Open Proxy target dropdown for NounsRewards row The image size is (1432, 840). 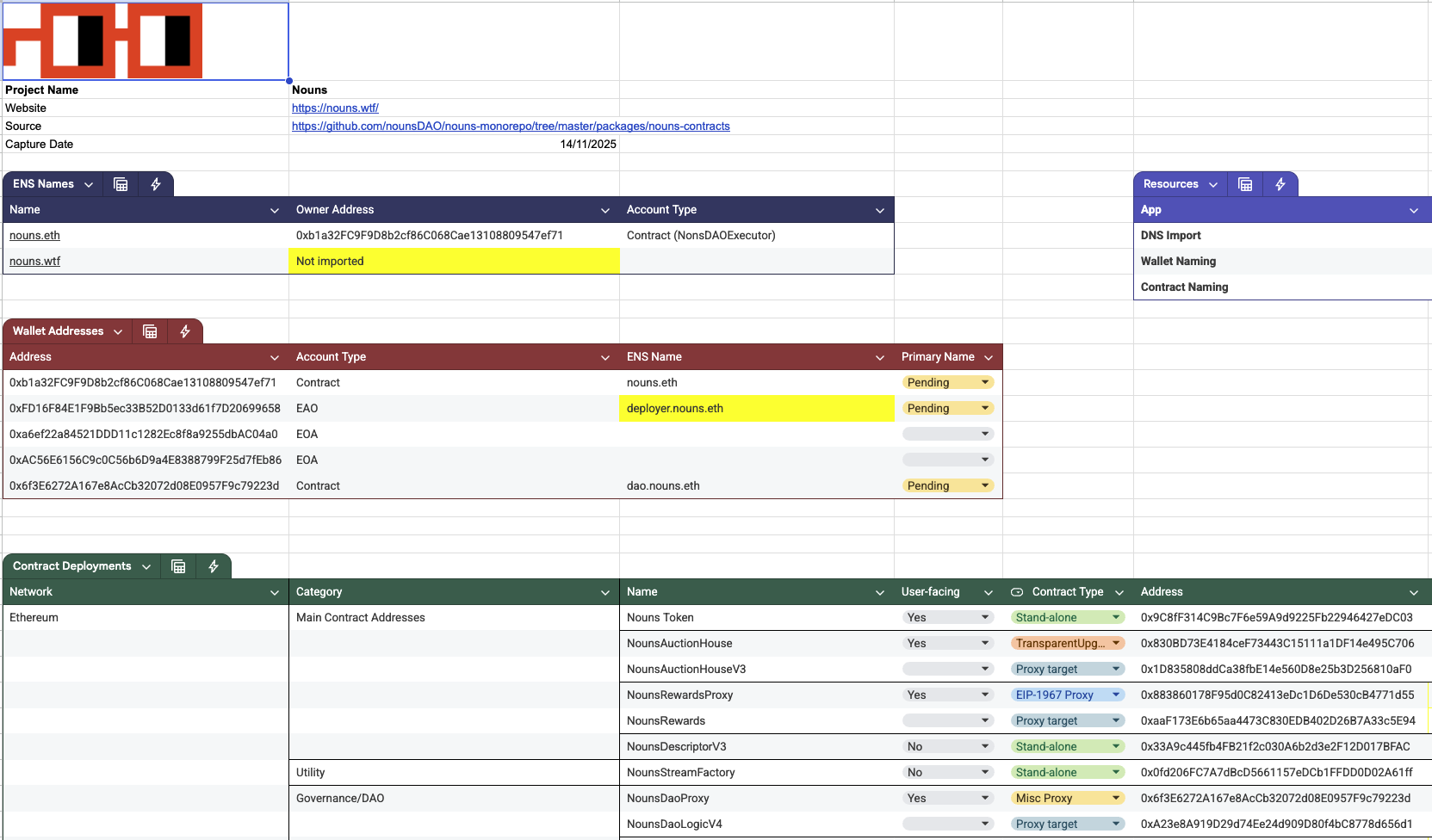1068,721
